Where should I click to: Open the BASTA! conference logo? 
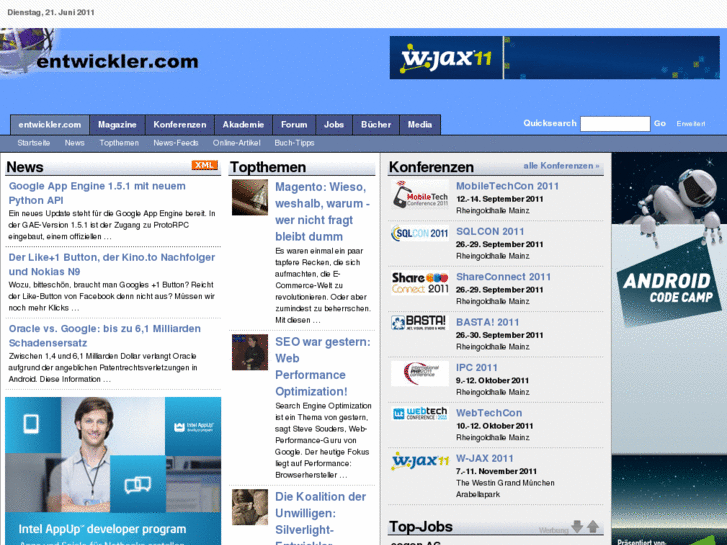pos(420,322)
